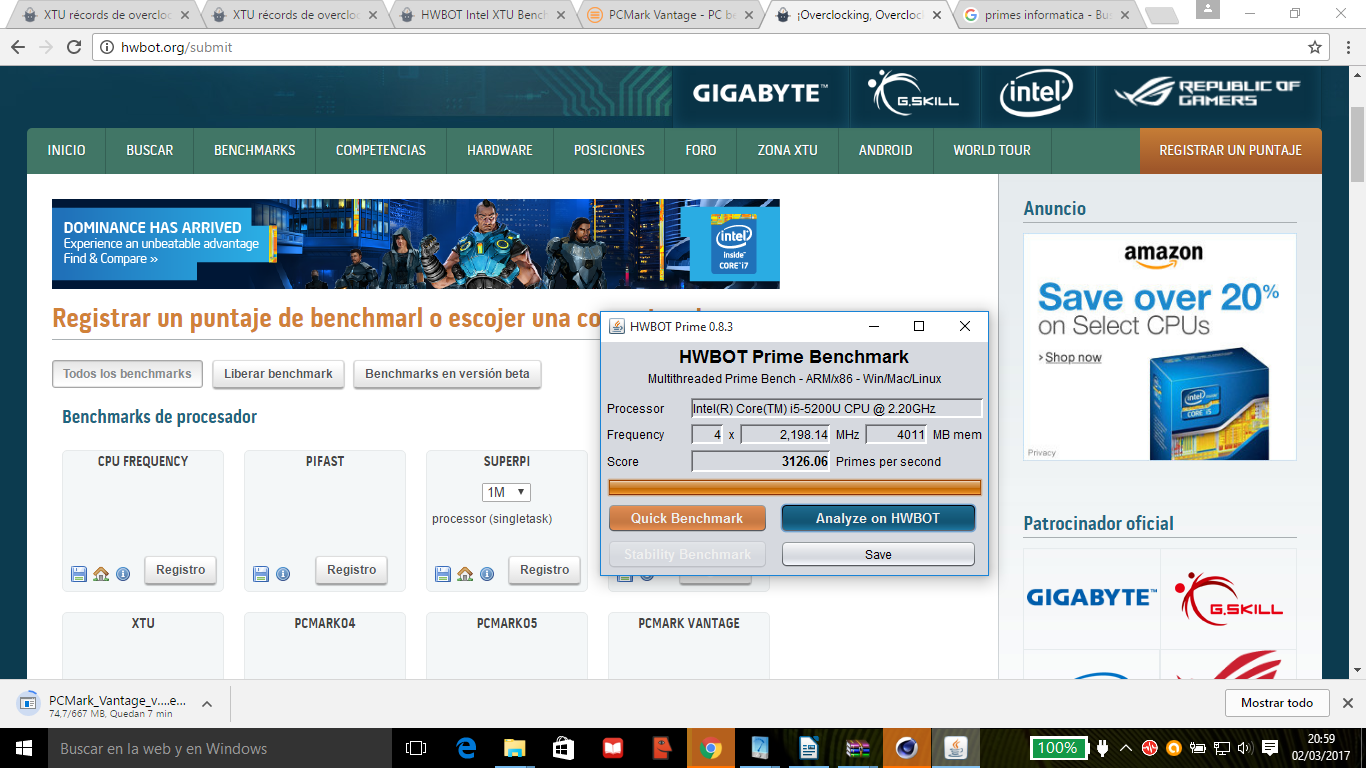Viewport: 1366px width, 768px height.
Task: Click the home icon in CPU FREQUENCY card
Action: pos(101,574)
